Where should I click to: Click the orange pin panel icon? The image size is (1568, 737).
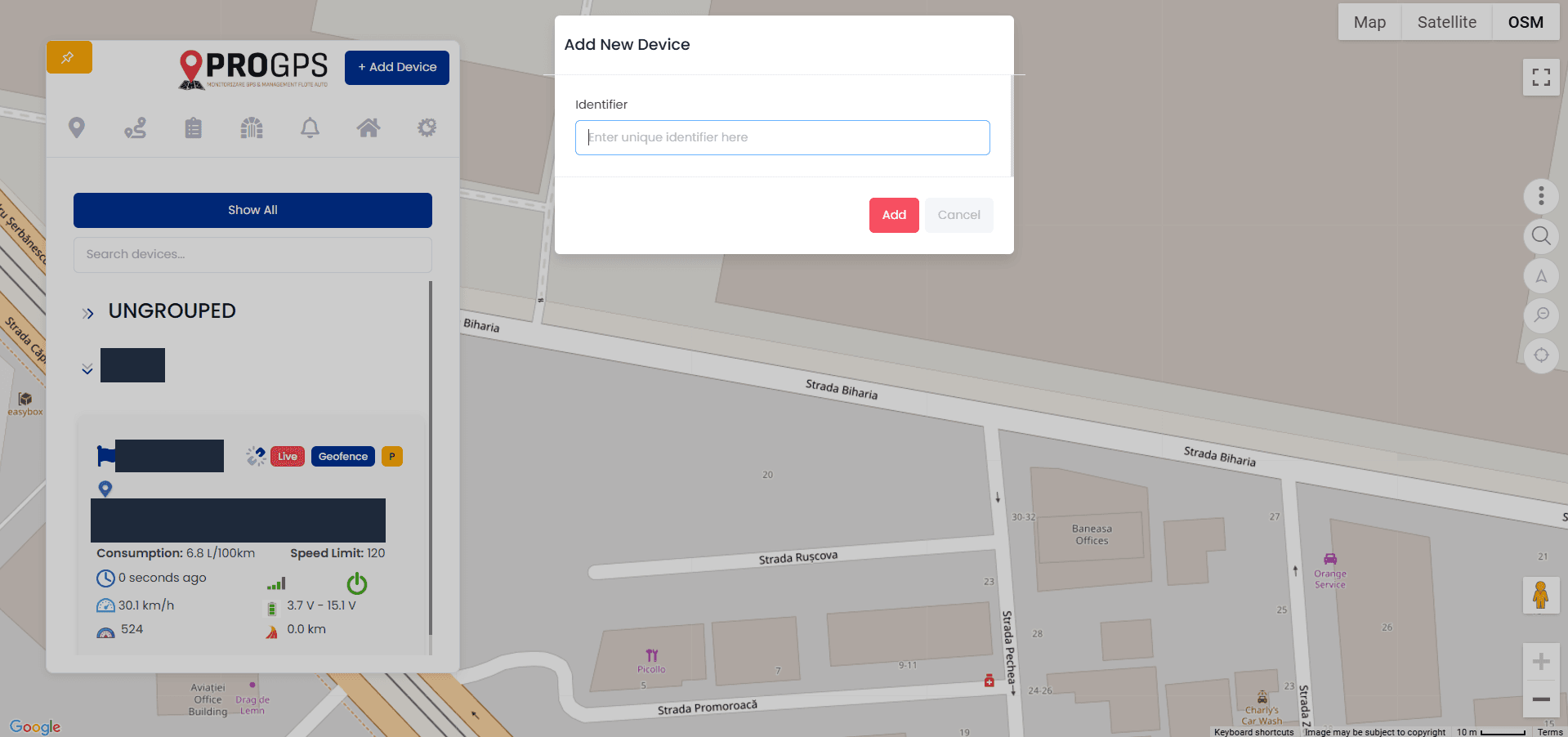pyautogui.click(x=69, y=57)
